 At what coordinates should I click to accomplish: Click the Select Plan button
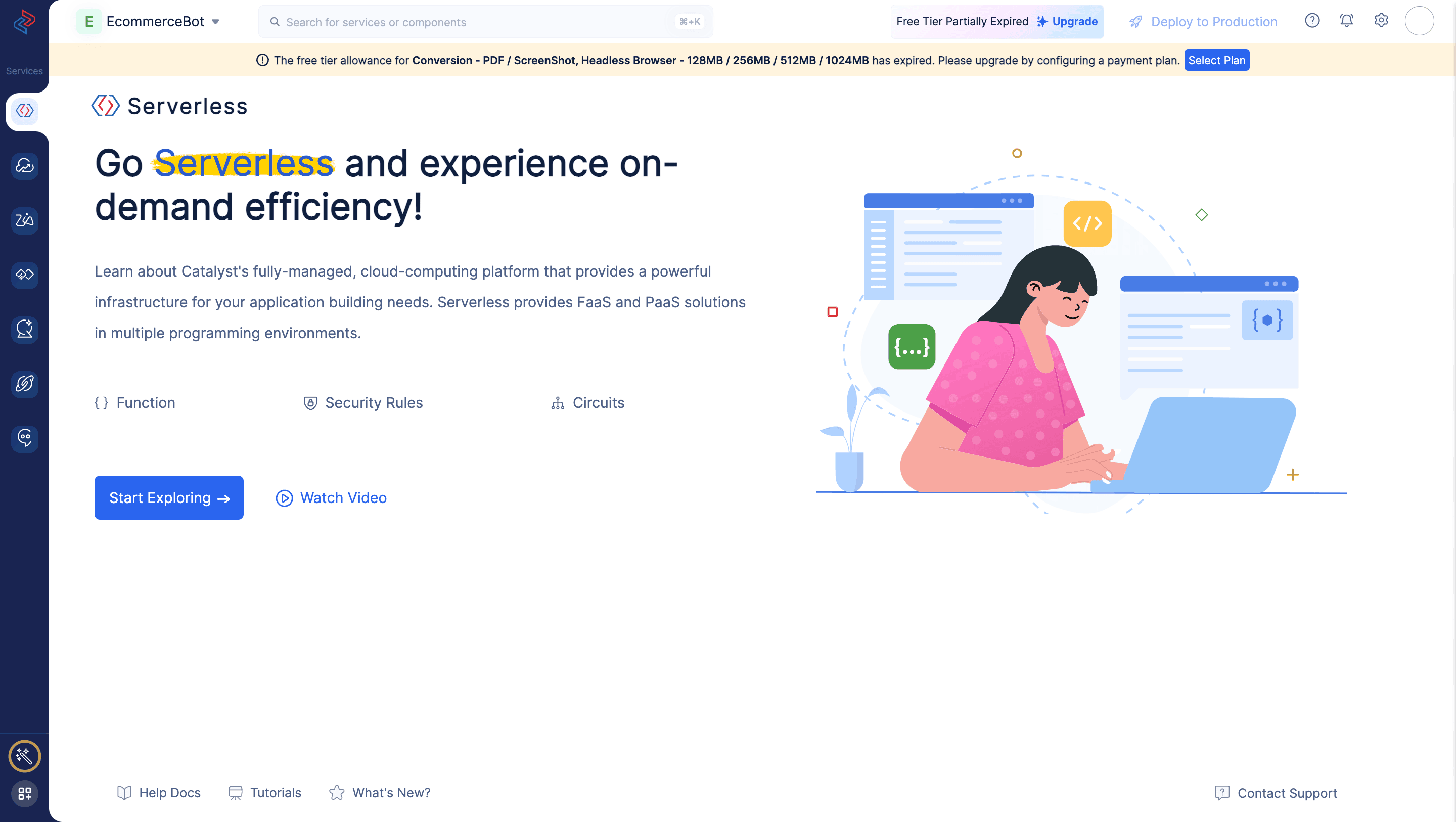(x=1216, y=60)
